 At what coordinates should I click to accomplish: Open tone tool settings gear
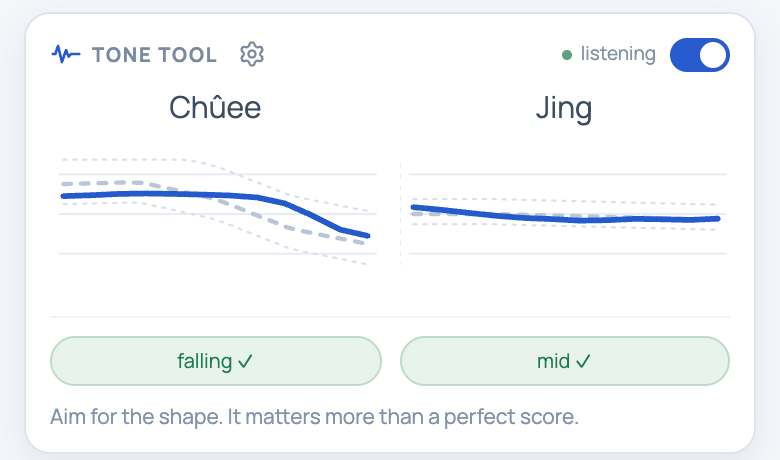[x=252, y=54]
